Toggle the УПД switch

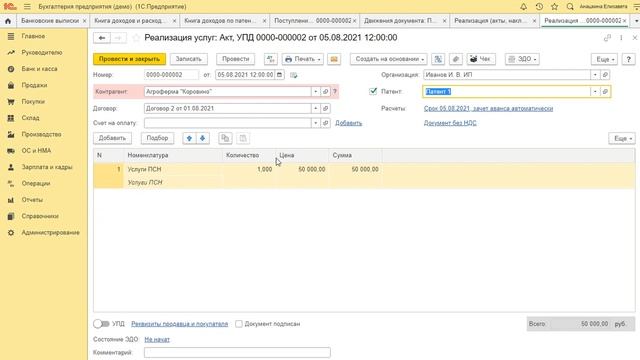101,324
